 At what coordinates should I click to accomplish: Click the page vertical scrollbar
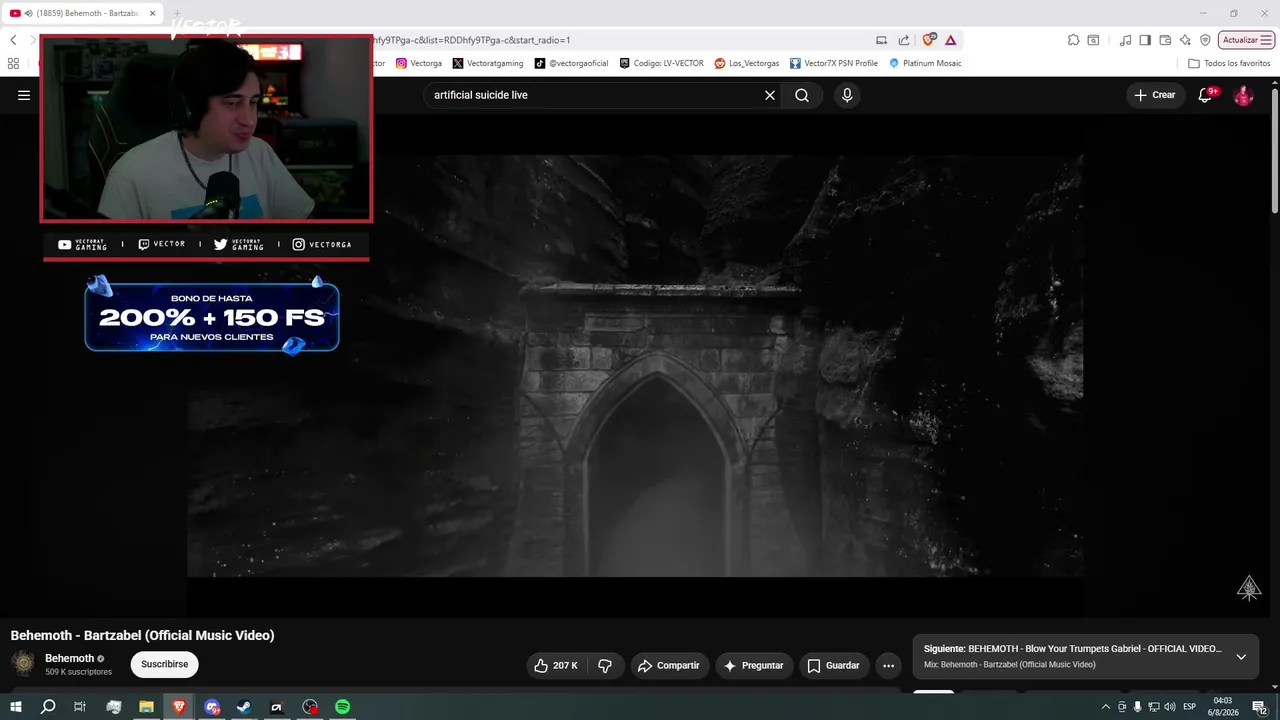point(1274,150)
